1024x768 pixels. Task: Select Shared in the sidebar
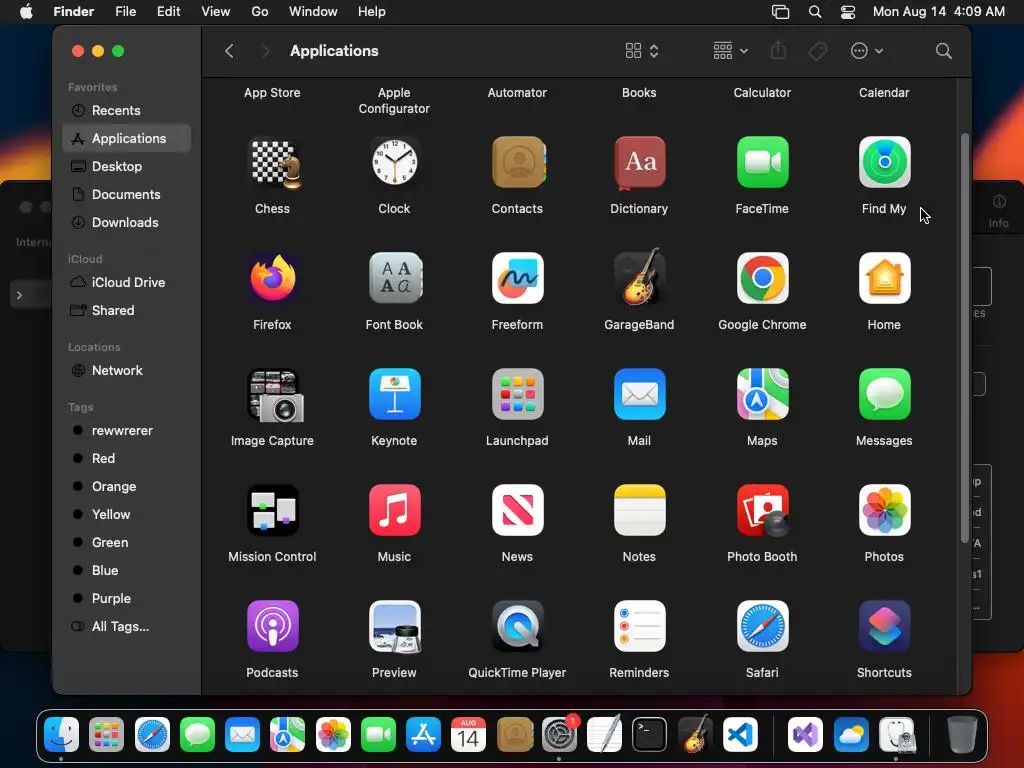coord(127,311)
